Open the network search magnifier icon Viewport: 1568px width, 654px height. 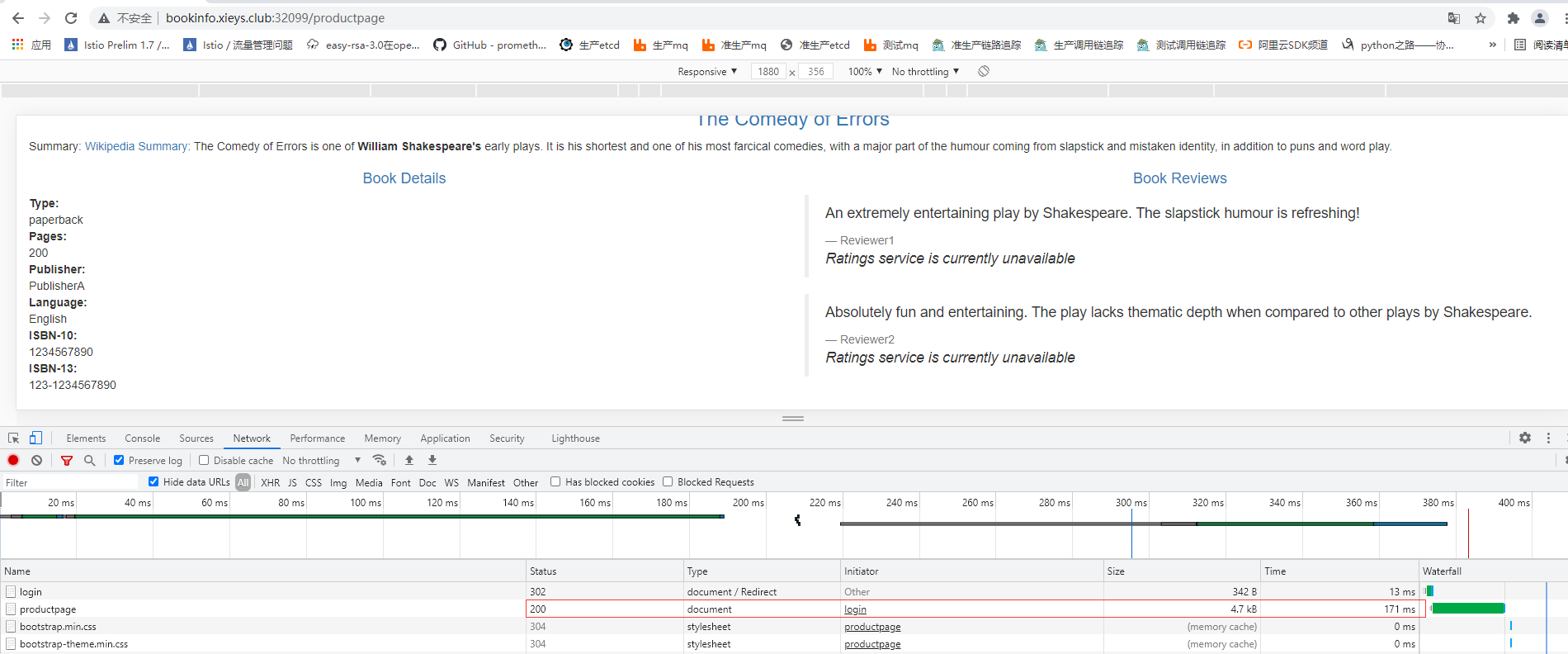click(89, 461)
